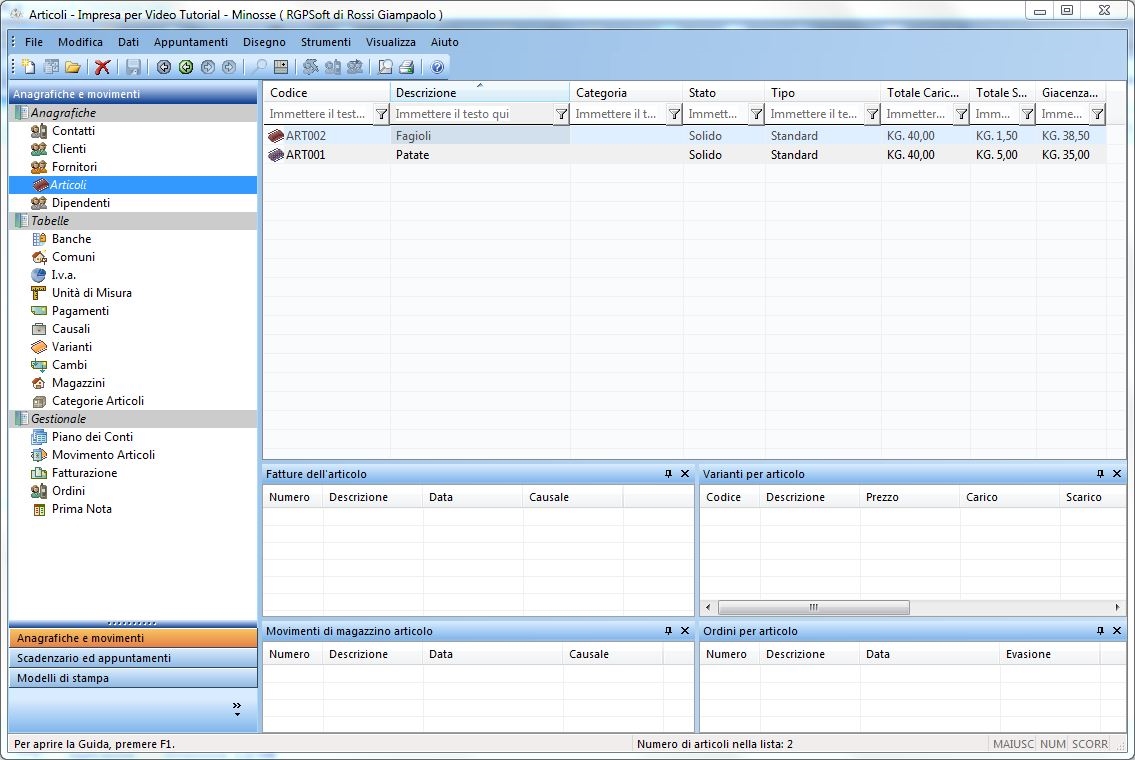The width and height of the screenshot is (1135, 760).
Task: Open help with the blue question mark icon
Action: [437, 67]
